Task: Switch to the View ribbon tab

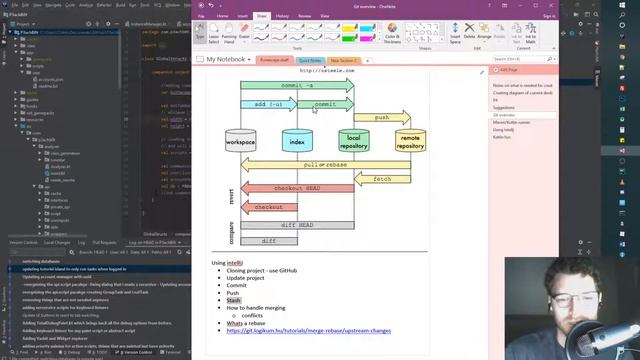Action: coord(324,16)
